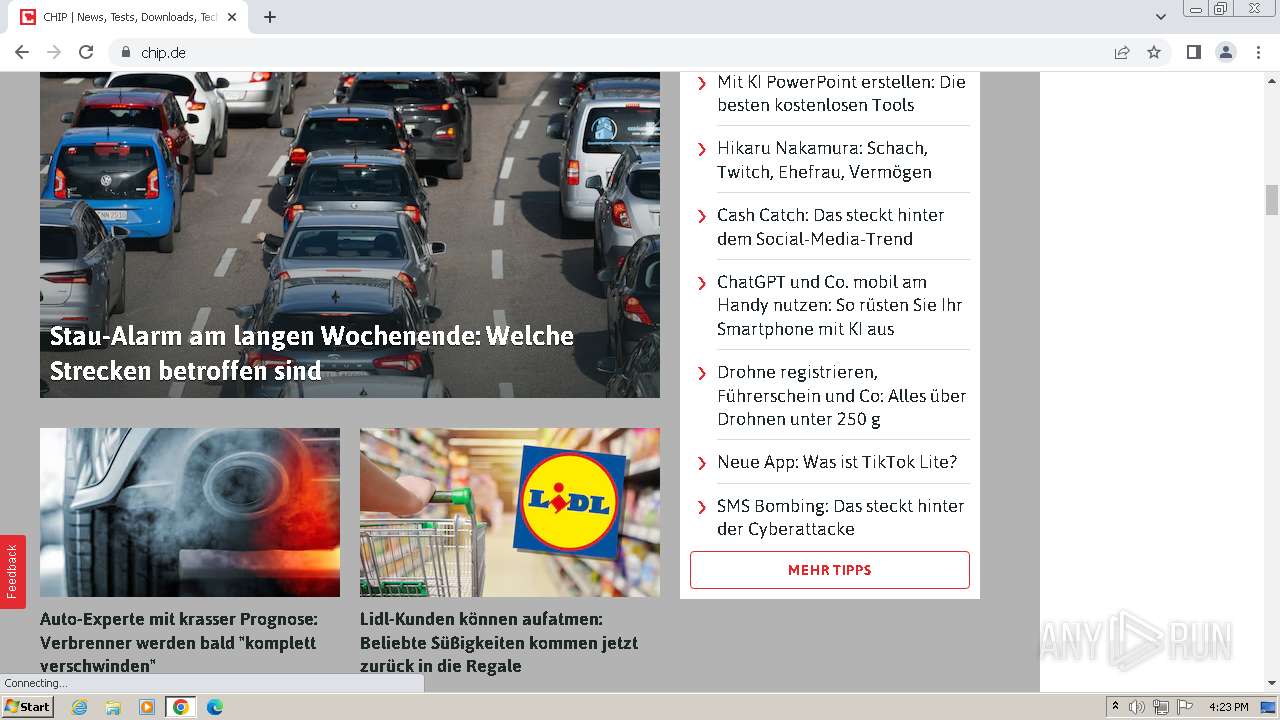This screenshot has width=1280, height=720.
Task: Open a new tab with plus button
Action: pos(270,17)
